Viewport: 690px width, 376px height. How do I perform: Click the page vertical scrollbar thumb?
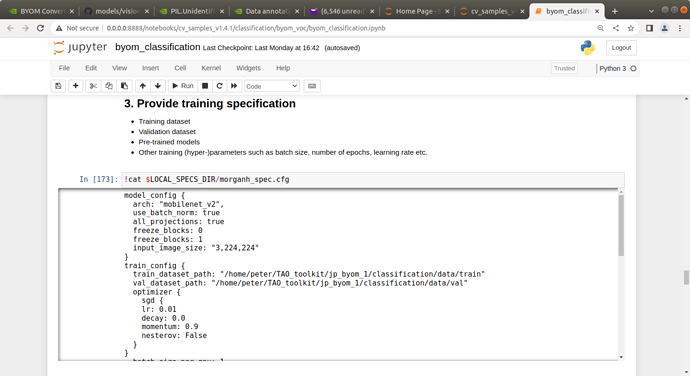click(686, 278)
